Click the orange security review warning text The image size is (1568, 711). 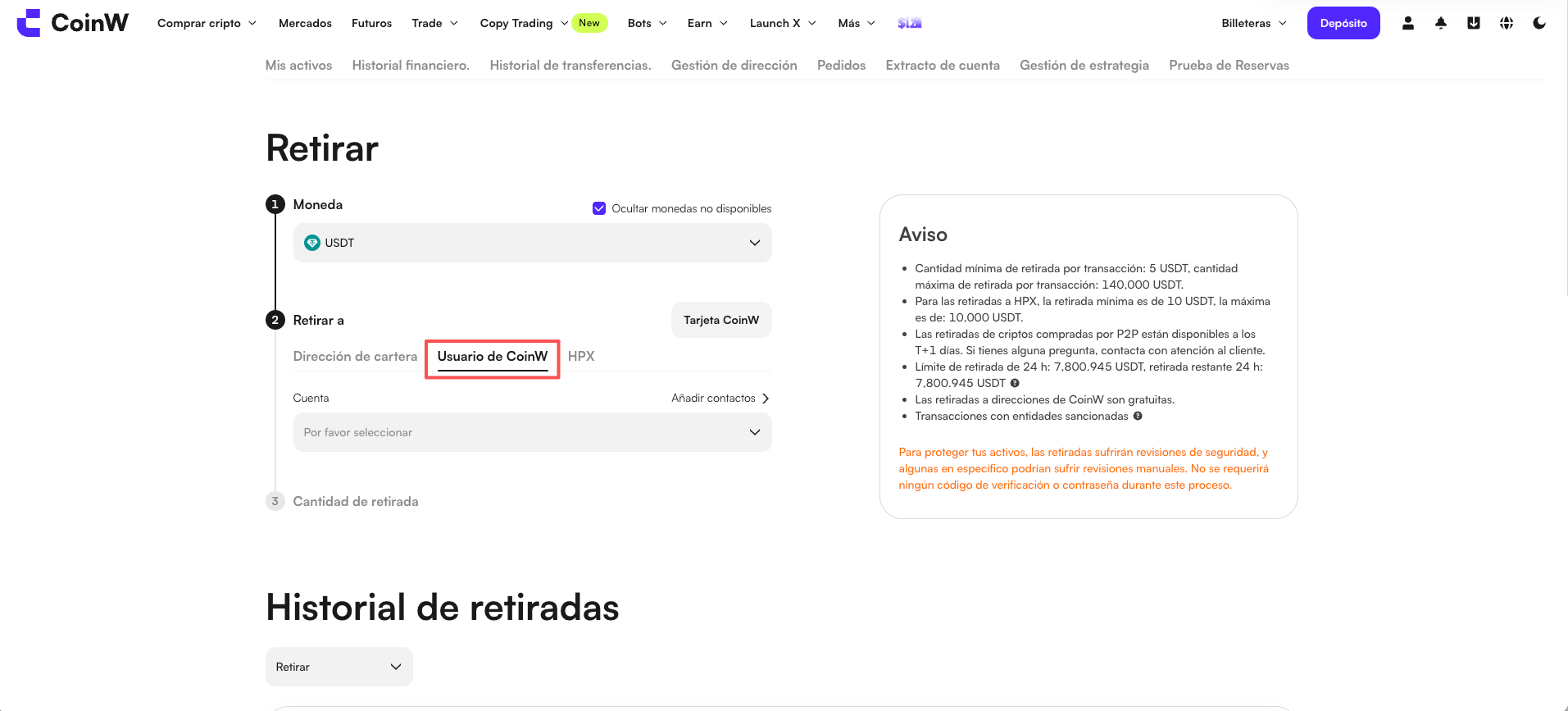tap(1084, 468)
